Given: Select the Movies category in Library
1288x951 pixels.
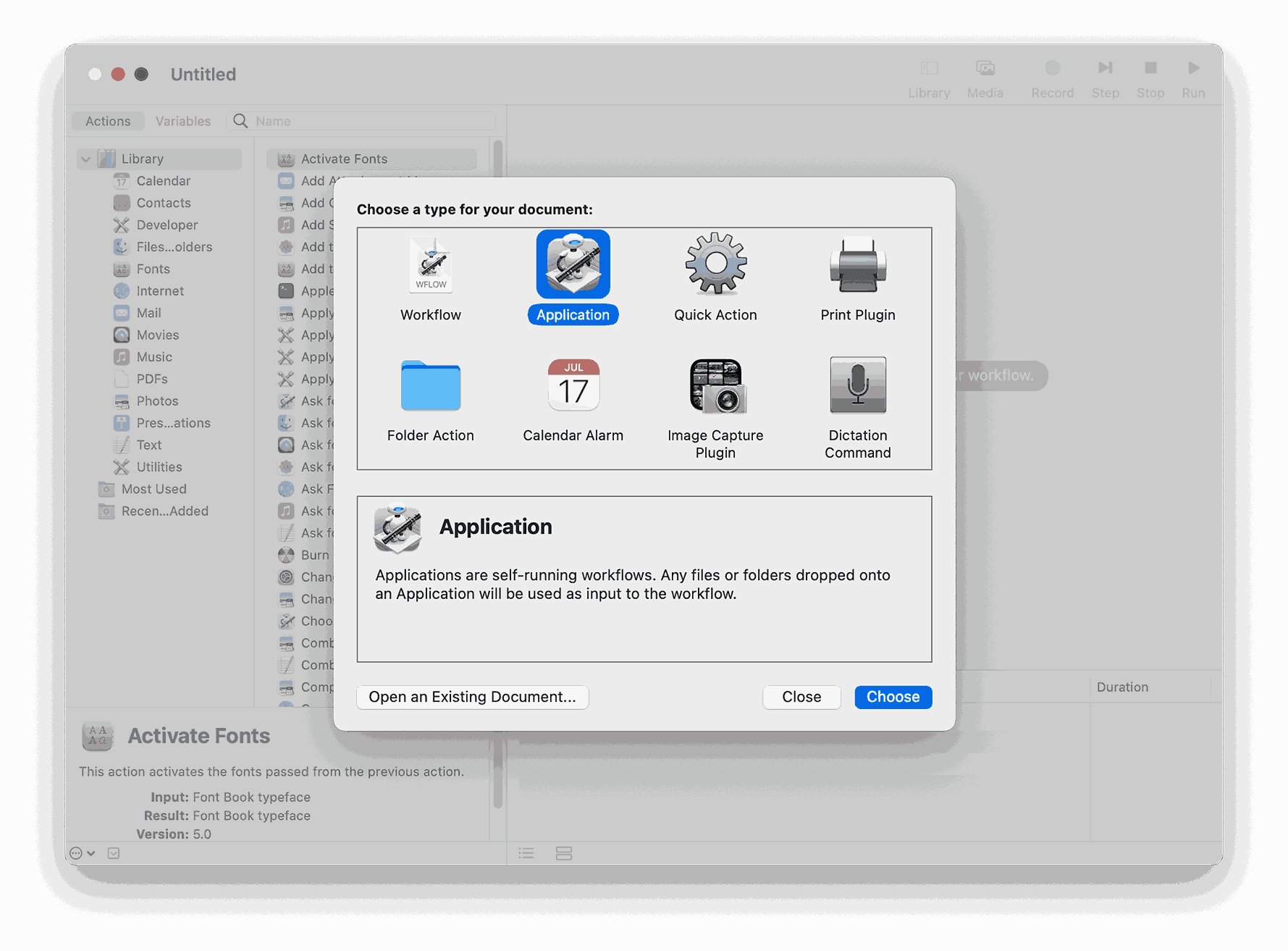Looking at the screenshot, I should click(157, 335).
